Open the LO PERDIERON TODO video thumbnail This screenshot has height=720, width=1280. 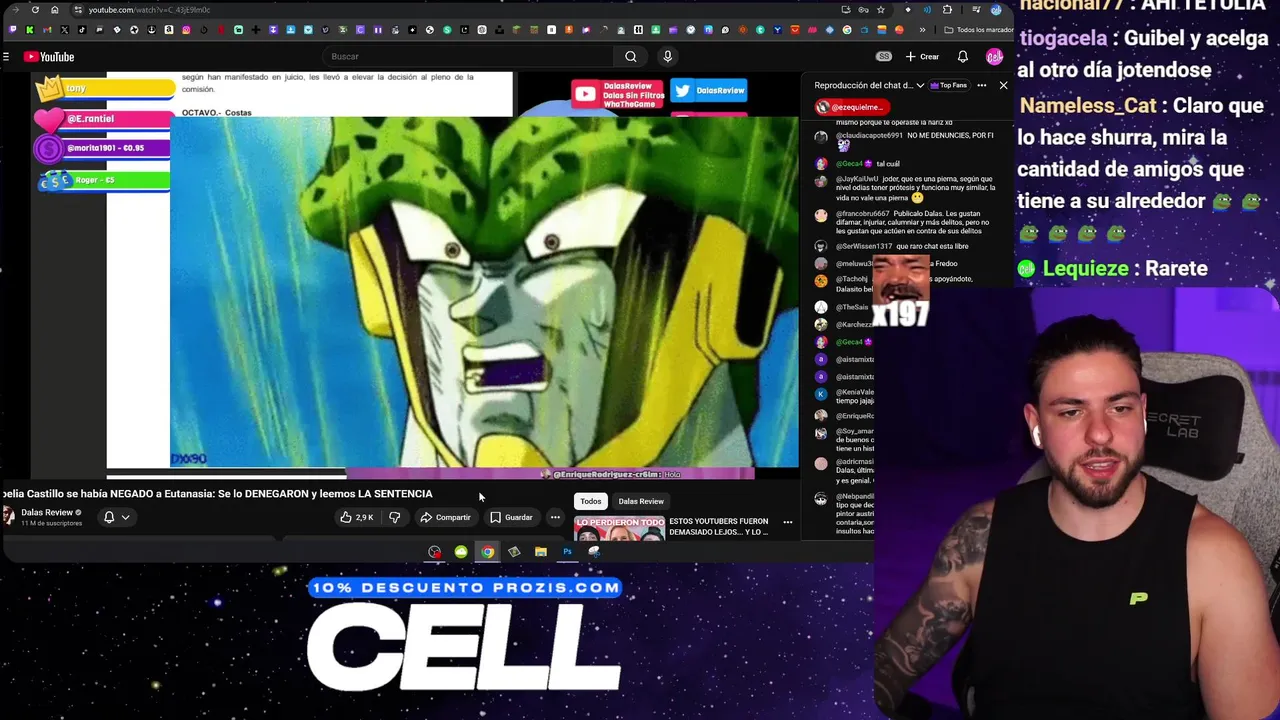pyautogui.click(x=619, y=528)
